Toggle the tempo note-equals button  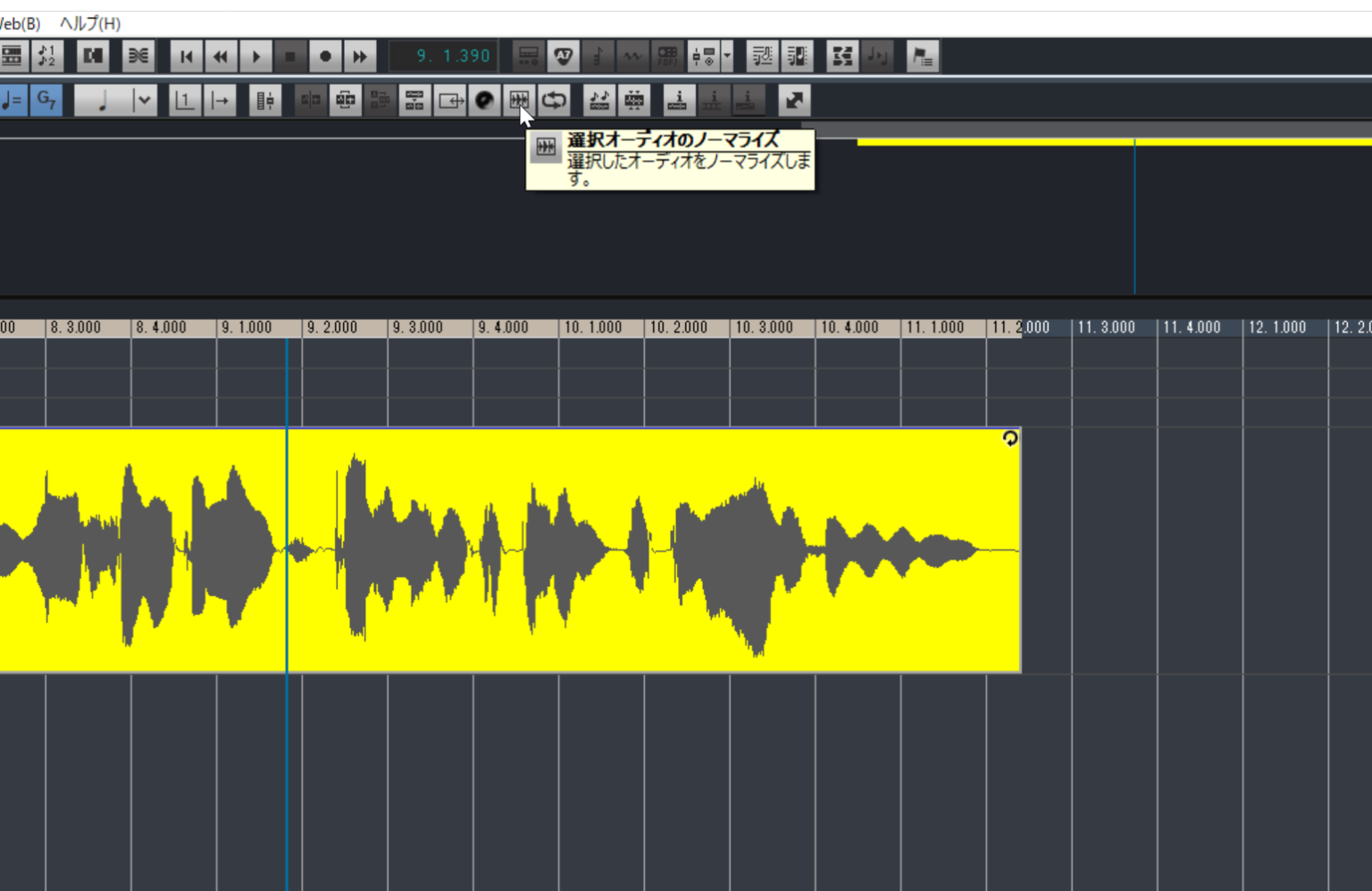coord(13,100)
